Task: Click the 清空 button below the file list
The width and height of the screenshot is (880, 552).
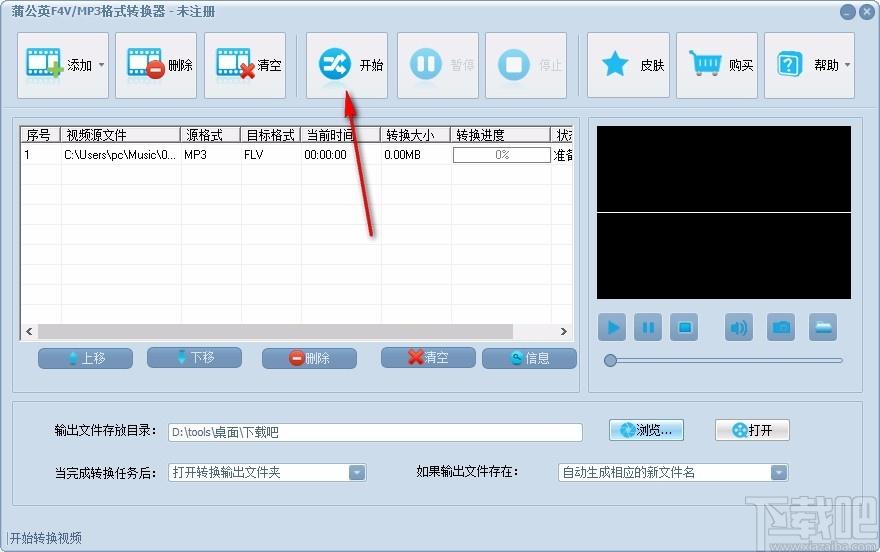Action: click(x=428, y=357)
